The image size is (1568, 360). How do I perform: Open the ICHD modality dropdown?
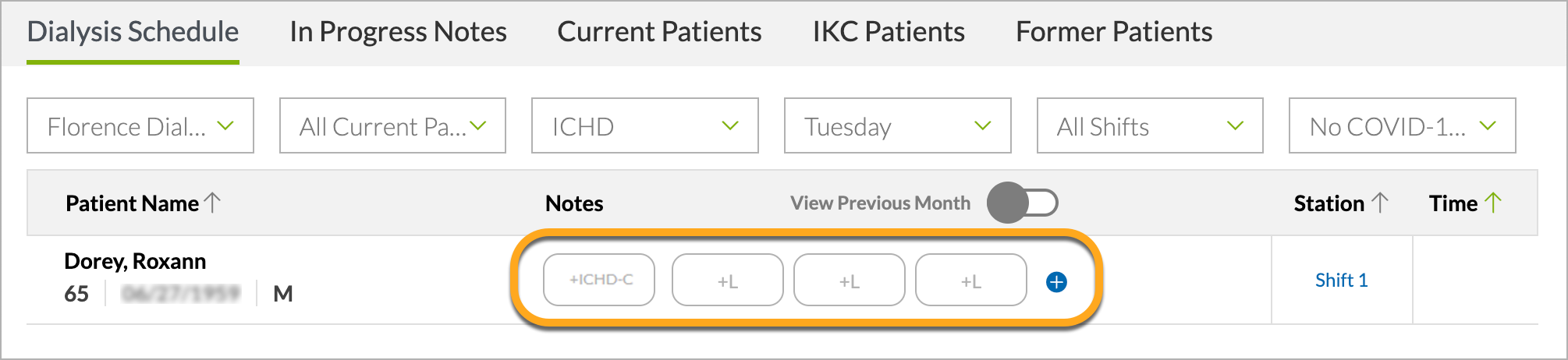click(x=645, y=125)
